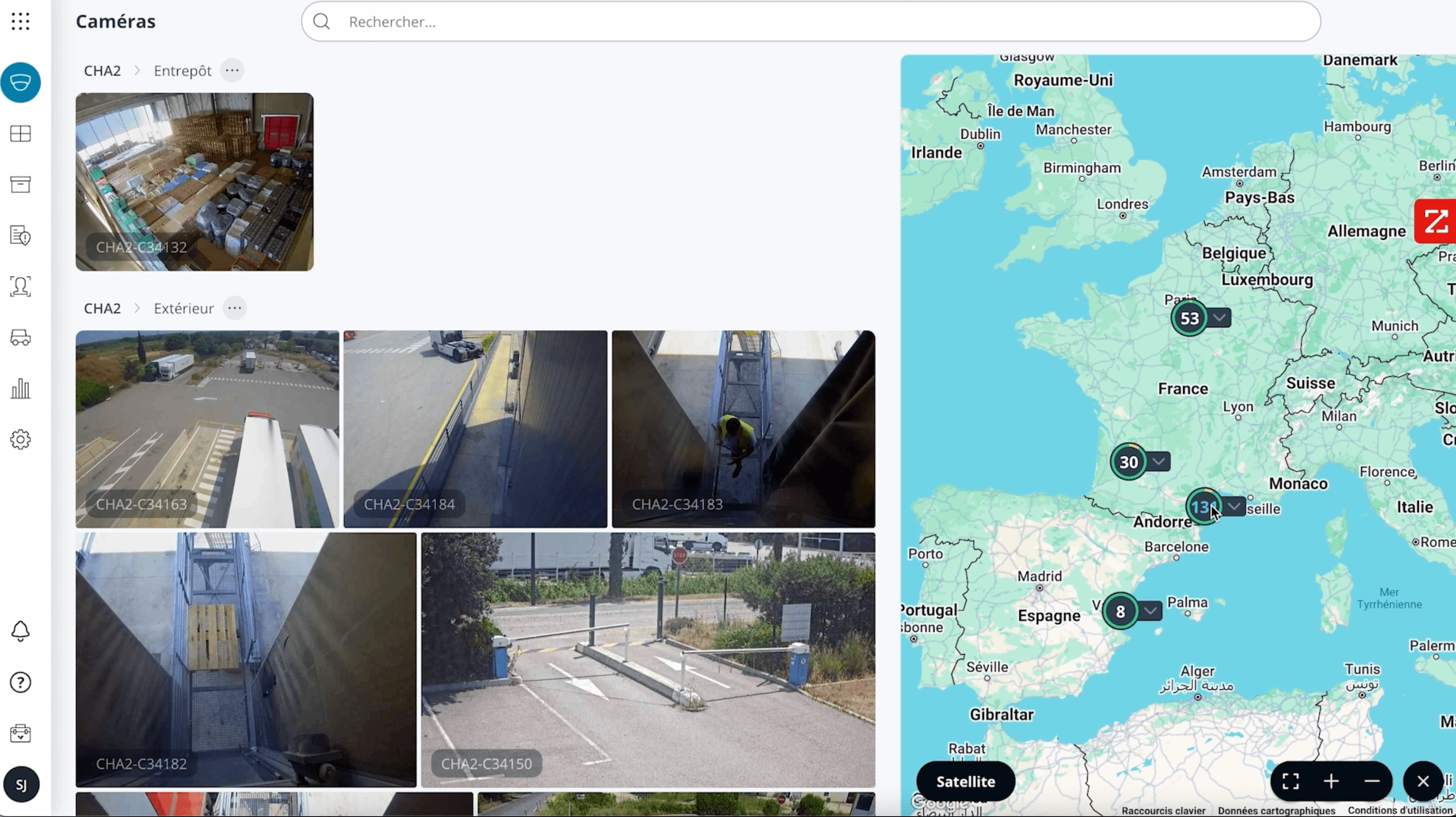This screenshot has width=1456, height=817.
Task: Expand the dropdown next to cluster 30
Action: tap(1159, 462)
